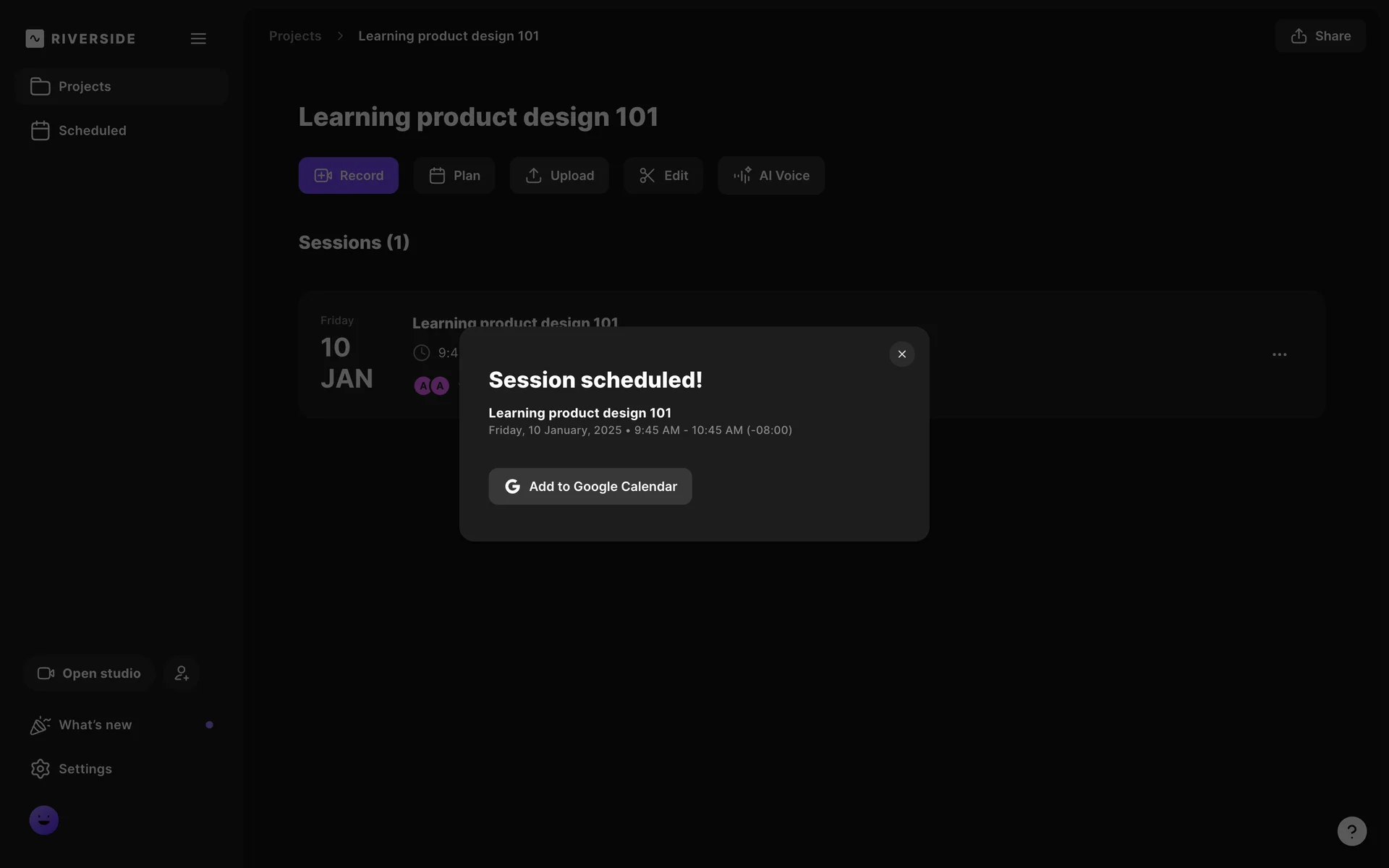Click Open studio button
Screen dimensions: 1389x868
click(x=89, y=673)
